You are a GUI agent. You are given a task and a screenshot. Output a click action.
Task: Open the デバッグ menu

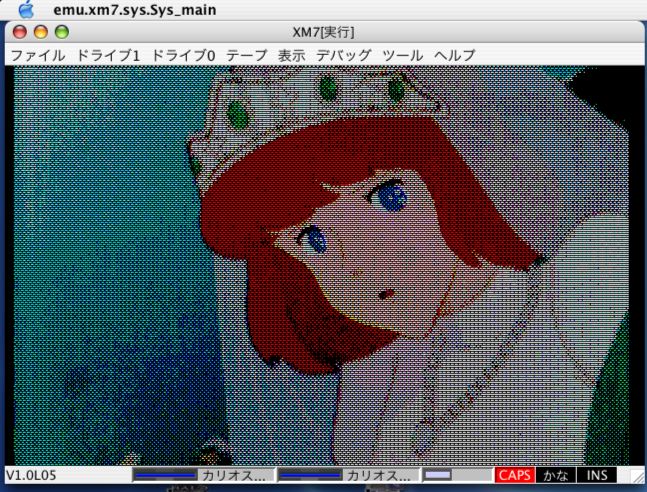(343, 55)
